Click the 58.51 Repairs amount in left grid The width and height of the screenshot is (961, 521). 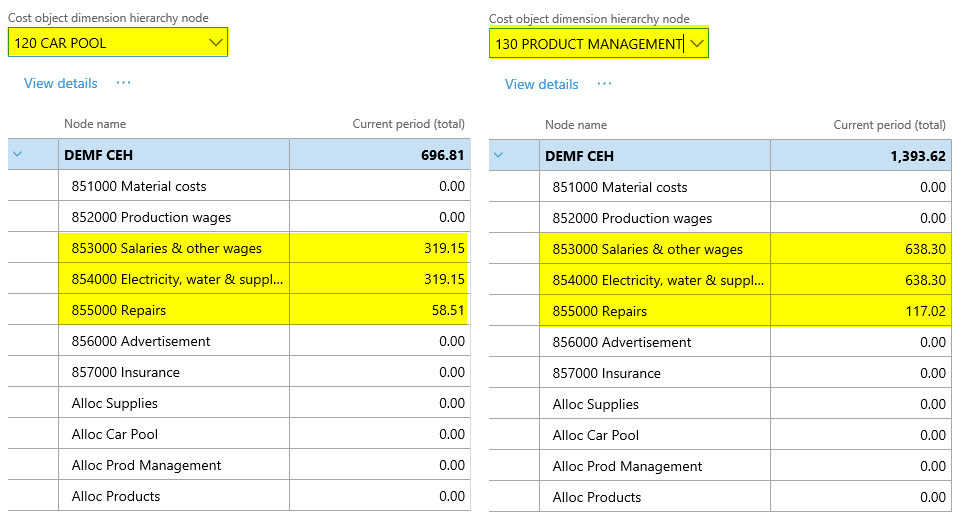(447, 310)
